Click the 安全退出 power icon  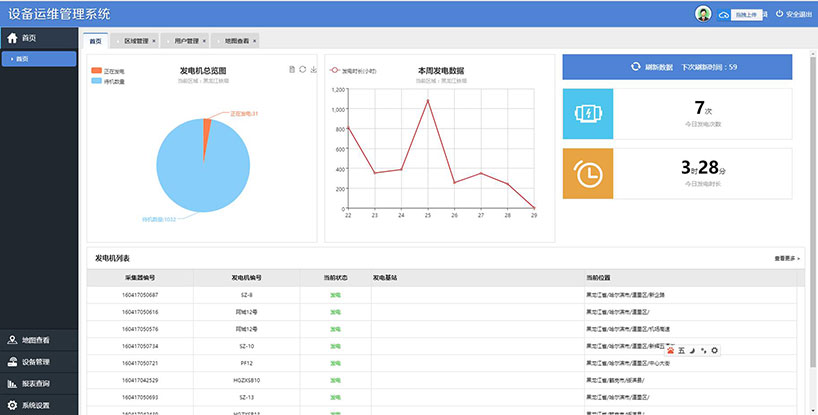[x=779, y=14]
